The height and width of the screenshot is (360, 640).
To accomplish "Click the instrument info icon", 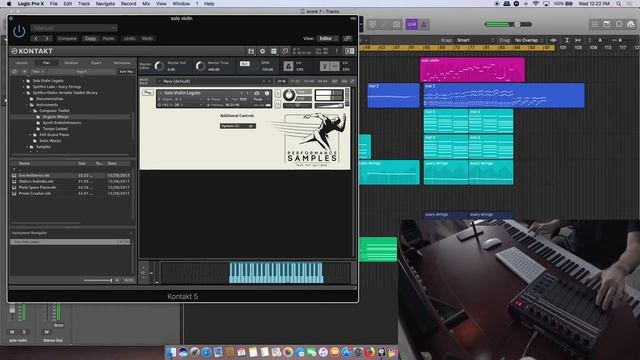I will [x=267, y=93].
